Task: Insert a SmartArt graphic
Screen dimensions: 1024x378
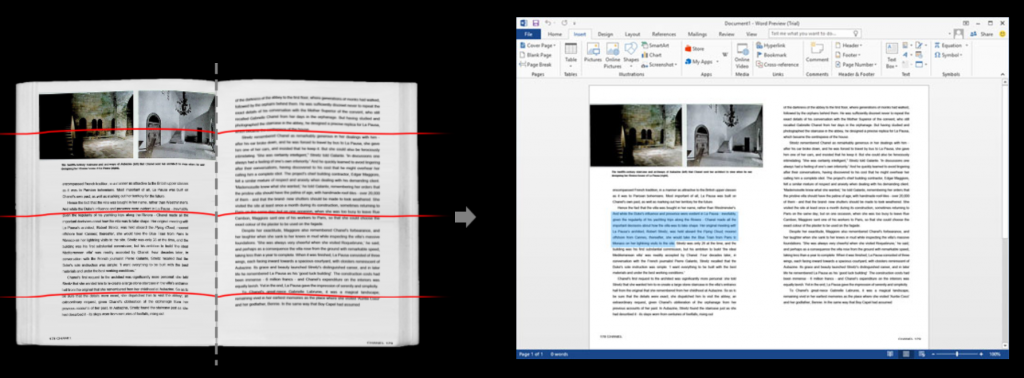Action: pyautogui.click(x=655, y=46)
